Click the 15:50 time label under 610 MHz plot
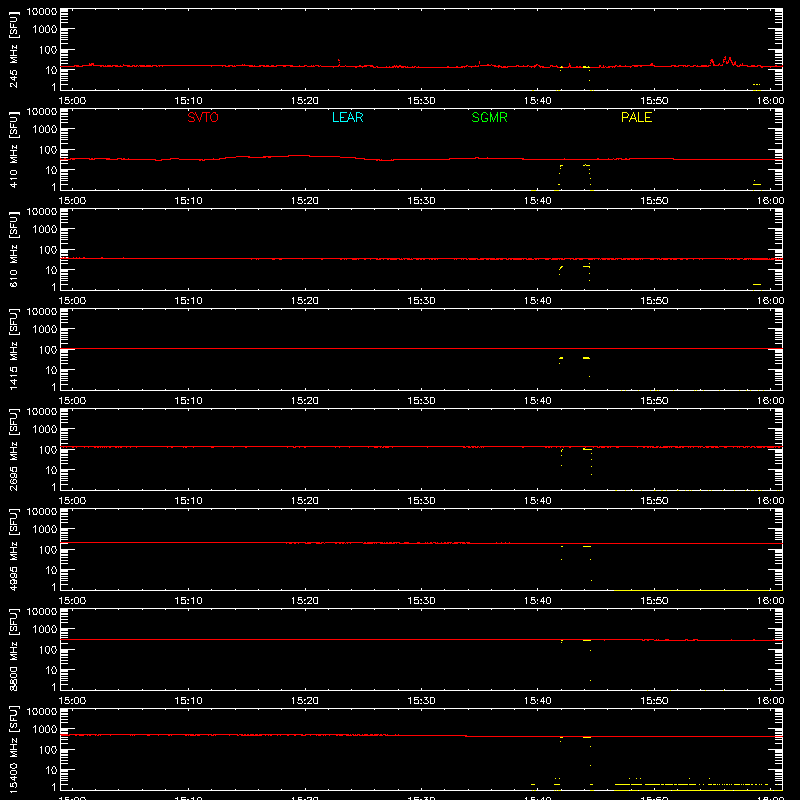800x800 pixels. click(654, 301)
